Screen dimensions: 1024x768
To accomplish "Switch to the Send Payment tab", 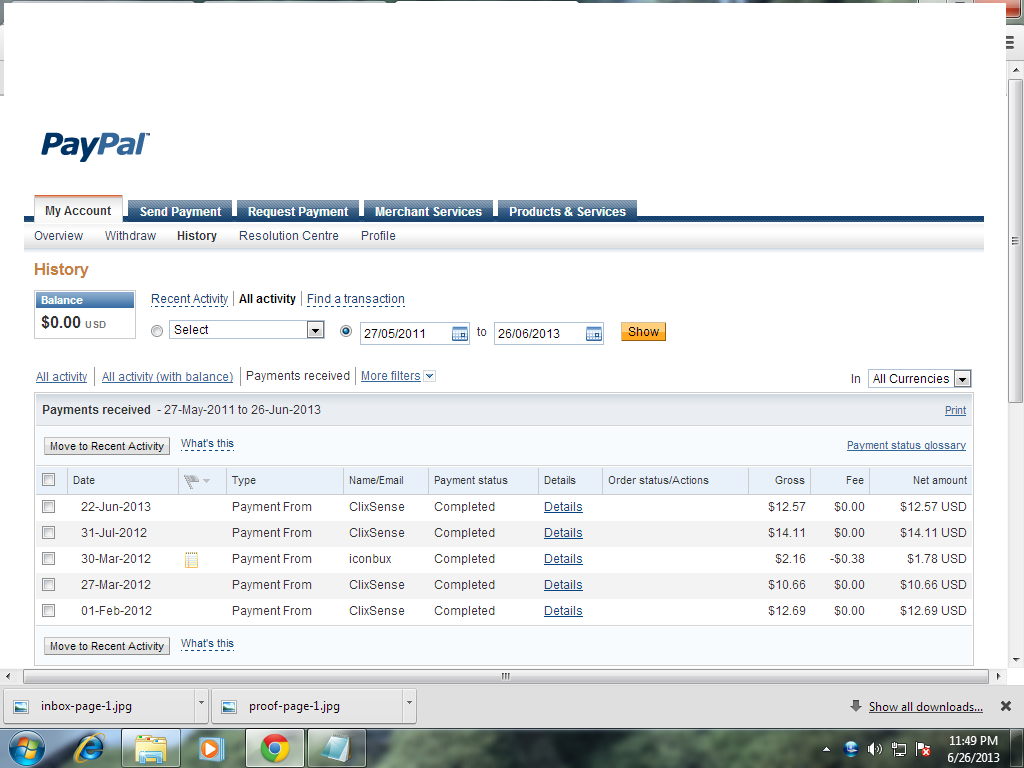I will pos(180,211).
